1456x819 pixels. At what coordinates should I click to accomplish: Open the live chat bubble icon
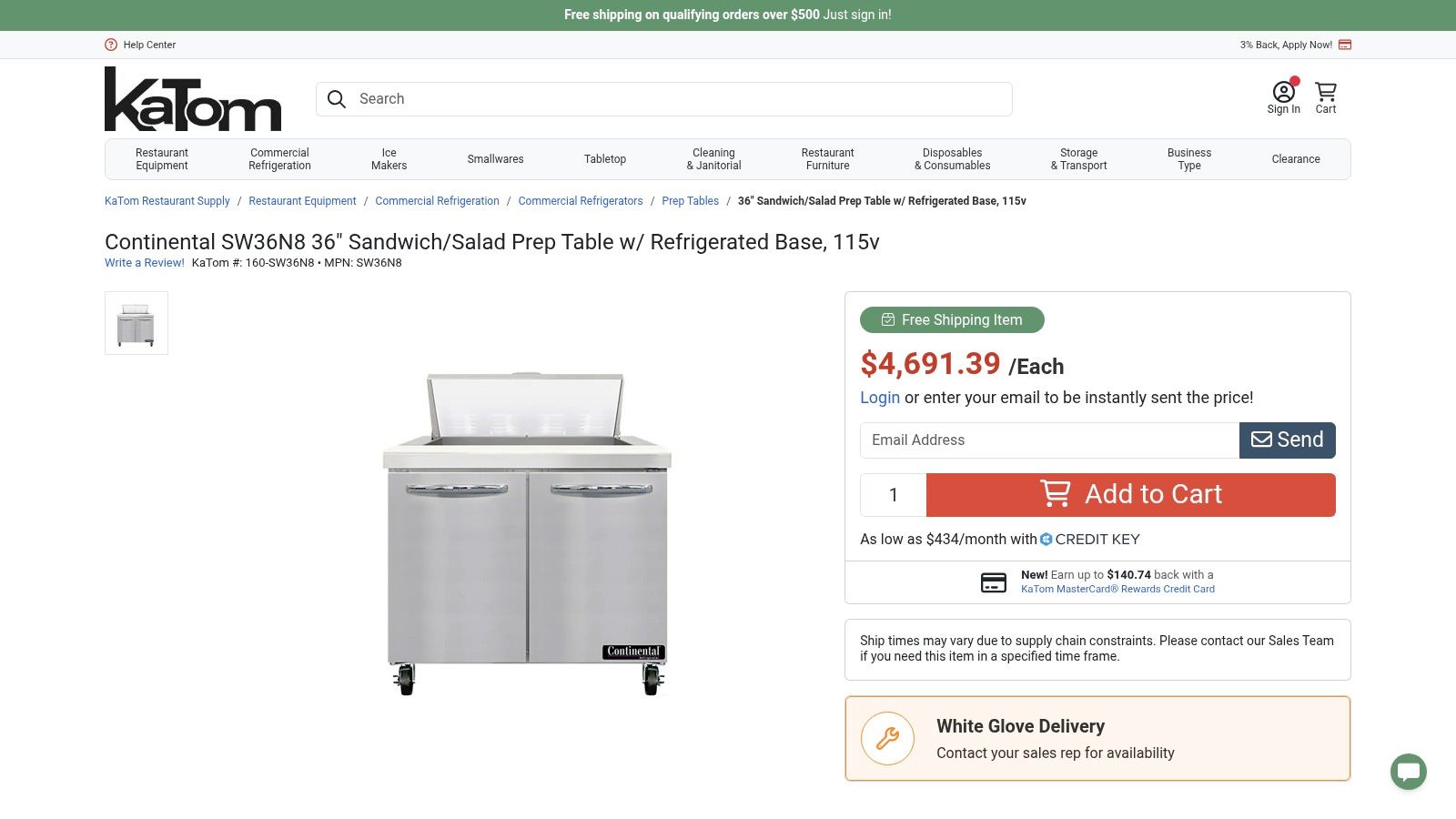coord(1408,772)
